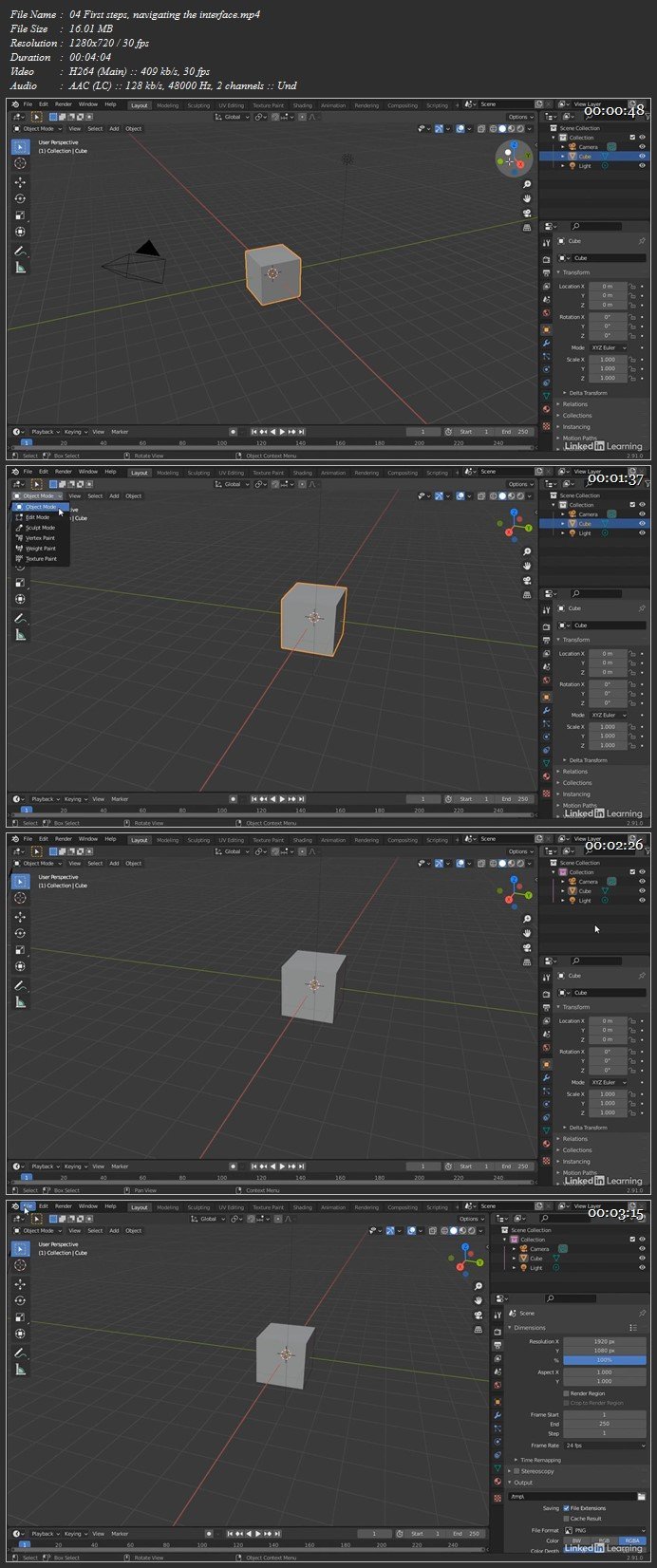This screenshot has width=657, height=1568.
Task: Select the Move tool in the 00:00:48 frame
Action: pyautogui.click(x=20, y=181)
